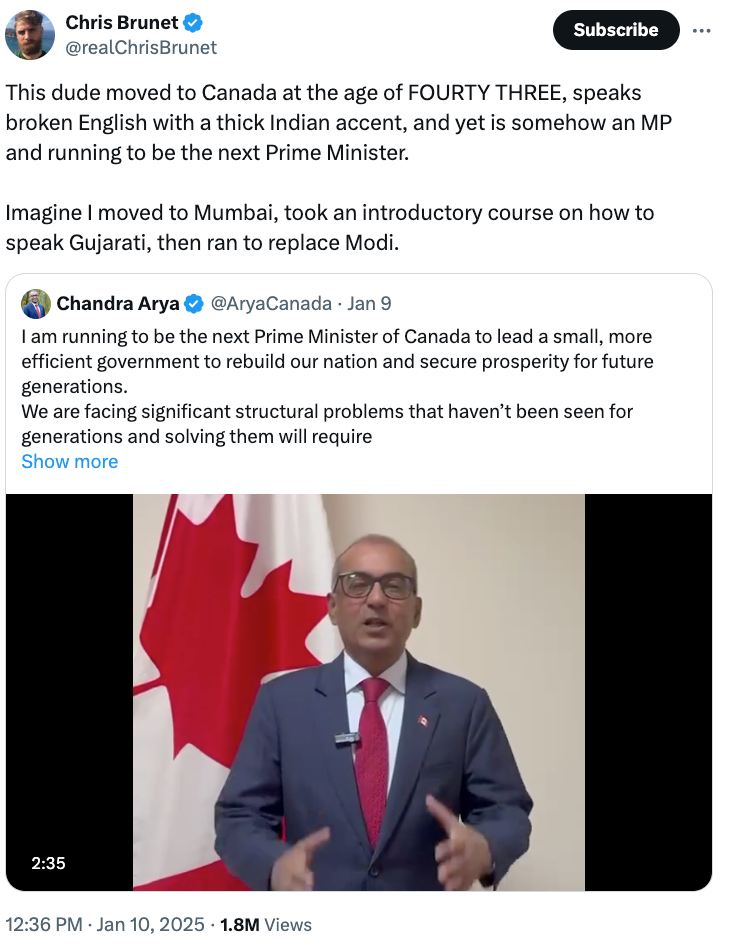View the 1.8M Views count
The width and height of the screenshot is (730, 945).
(x=266, y=925)
